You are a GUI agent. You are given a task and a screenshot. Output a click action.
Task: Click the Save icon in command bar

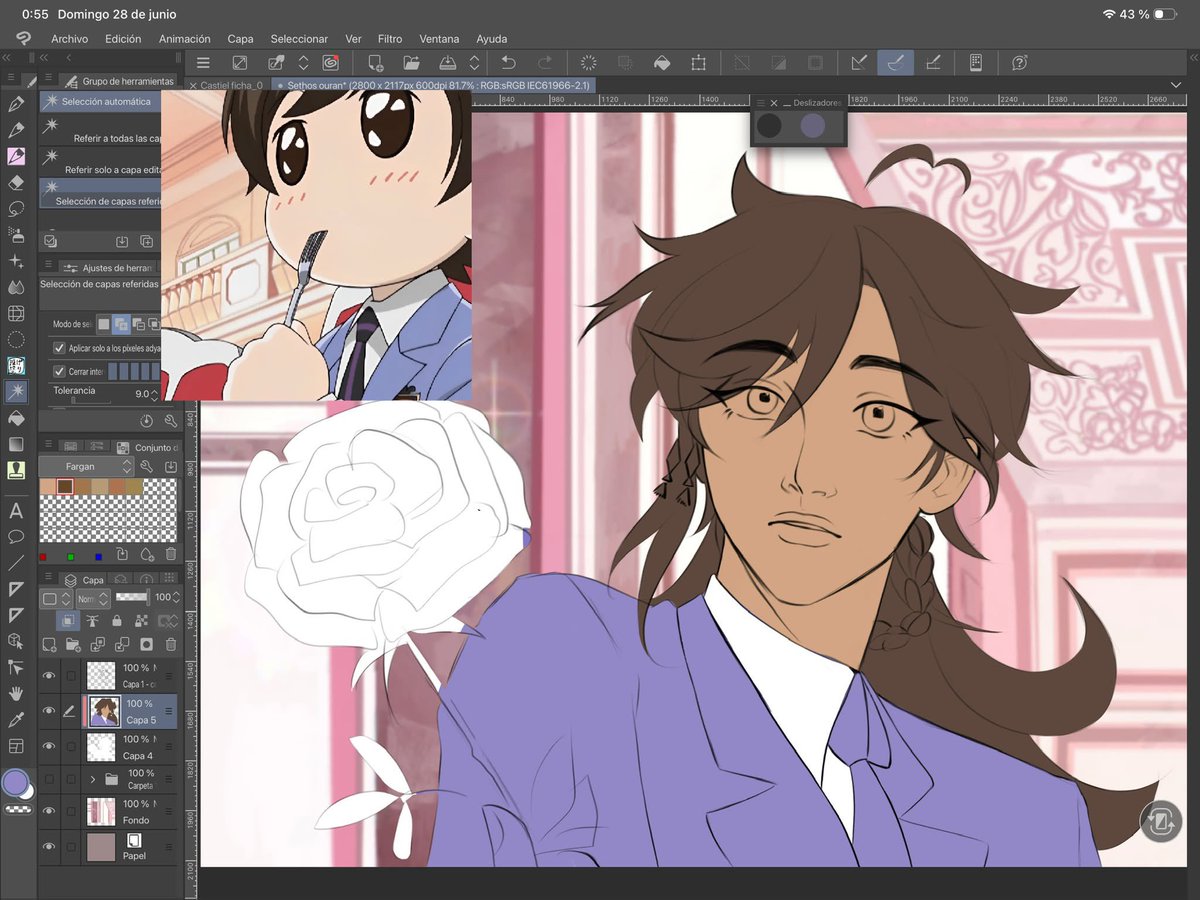(x=448, y=63)
